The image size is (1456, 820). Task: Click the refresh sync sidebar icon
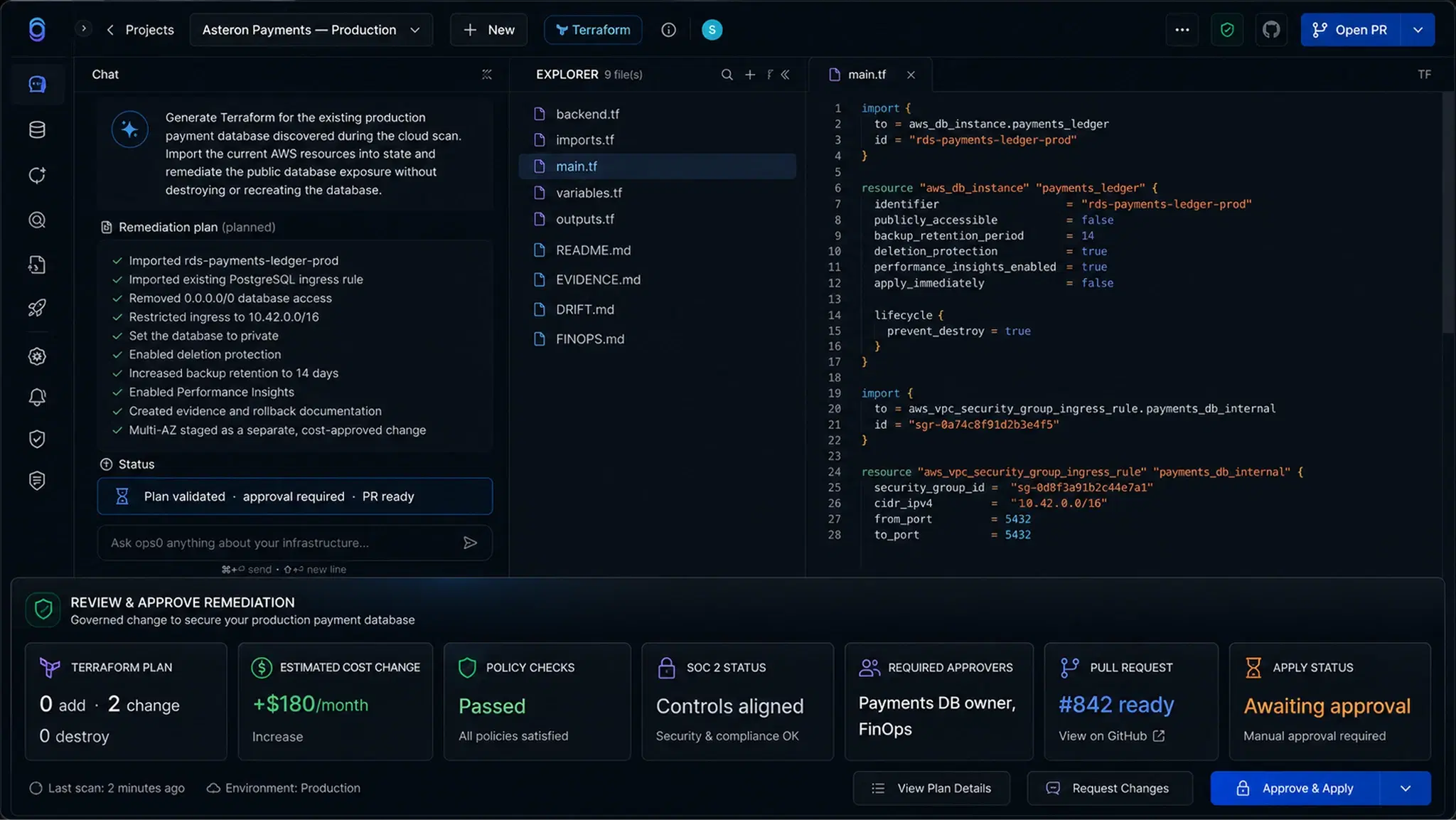point(37,175)
